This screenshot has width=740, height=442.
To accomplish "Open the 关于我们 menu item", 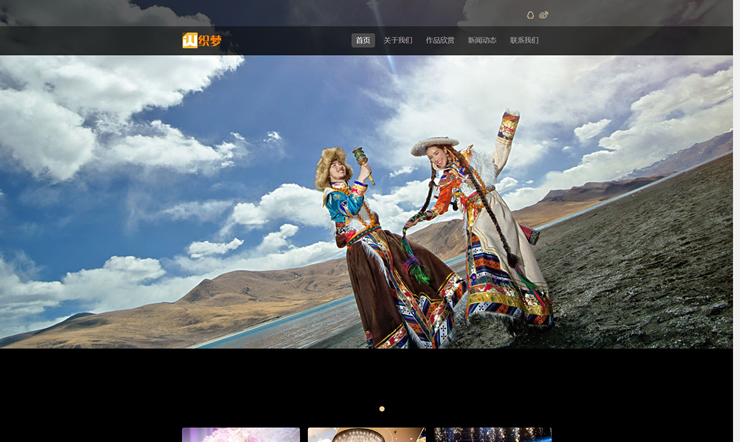I will pyautogui.click(x=398, y=40).
